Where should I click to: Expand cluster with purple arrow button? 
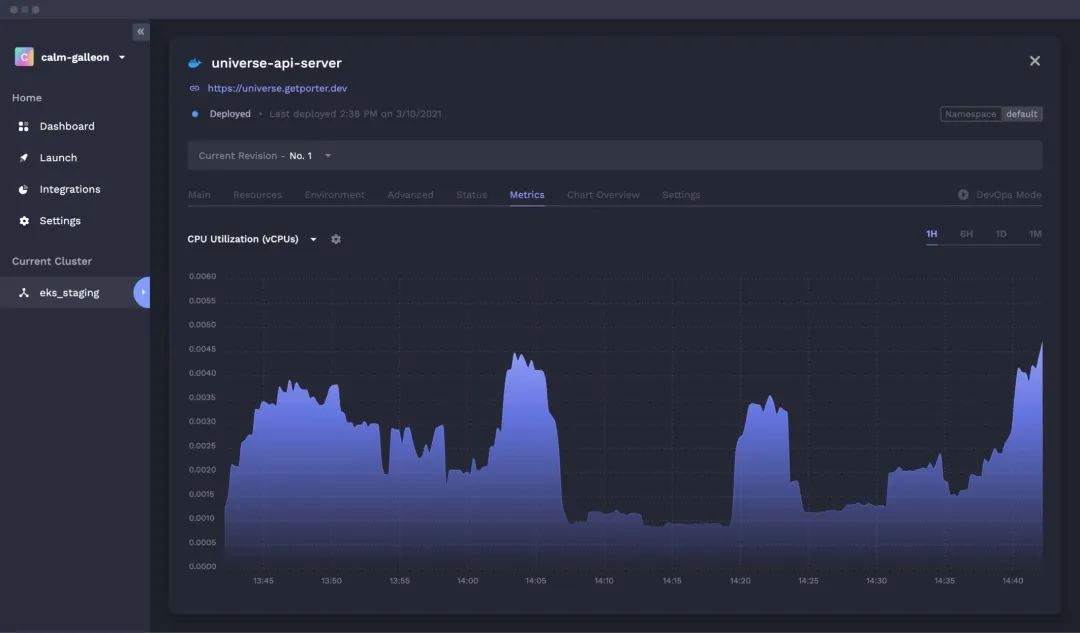coord(142,292)
